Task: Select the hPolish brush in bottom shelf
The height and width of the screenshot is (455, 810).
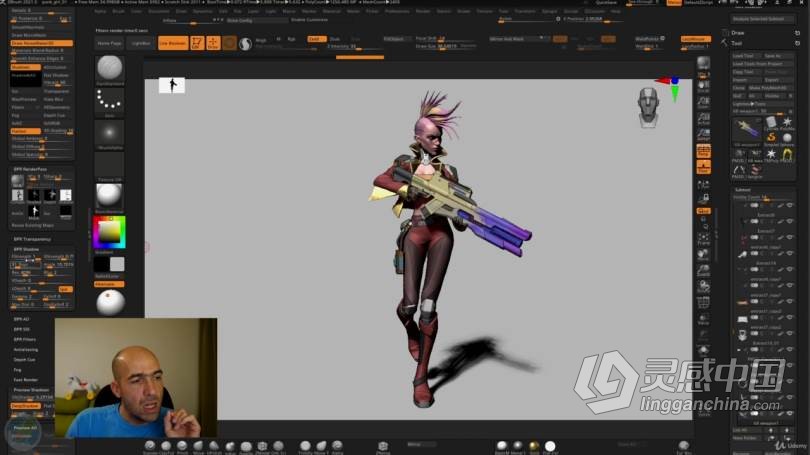Action: point(214,447)
